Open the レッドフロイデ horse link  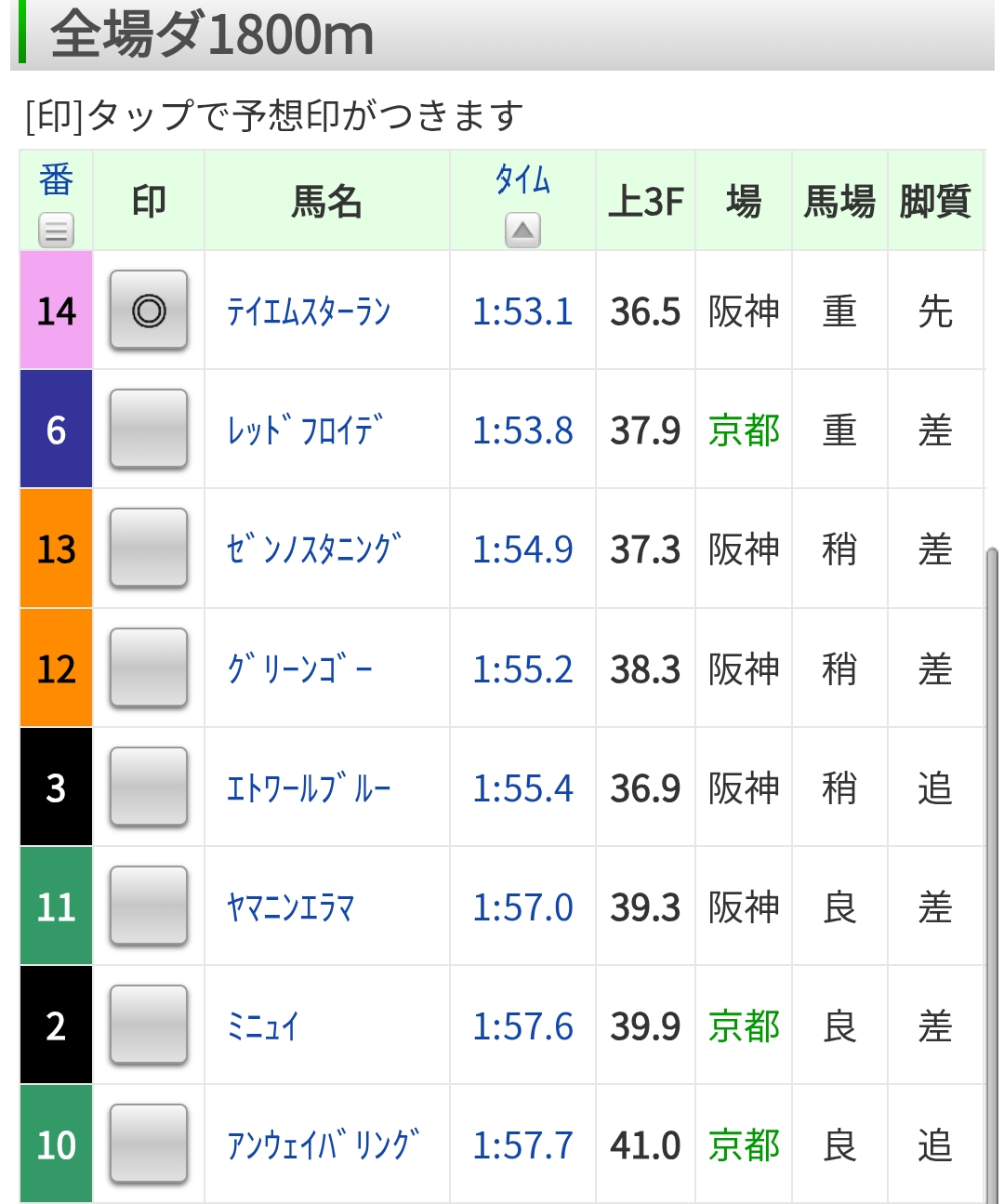click(x=305, y=430)
